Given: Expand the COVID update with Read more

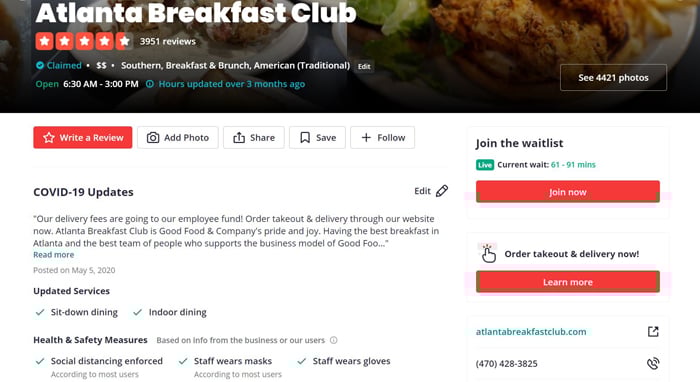Looking at the screenshot, I should click(x=54, y=255).
